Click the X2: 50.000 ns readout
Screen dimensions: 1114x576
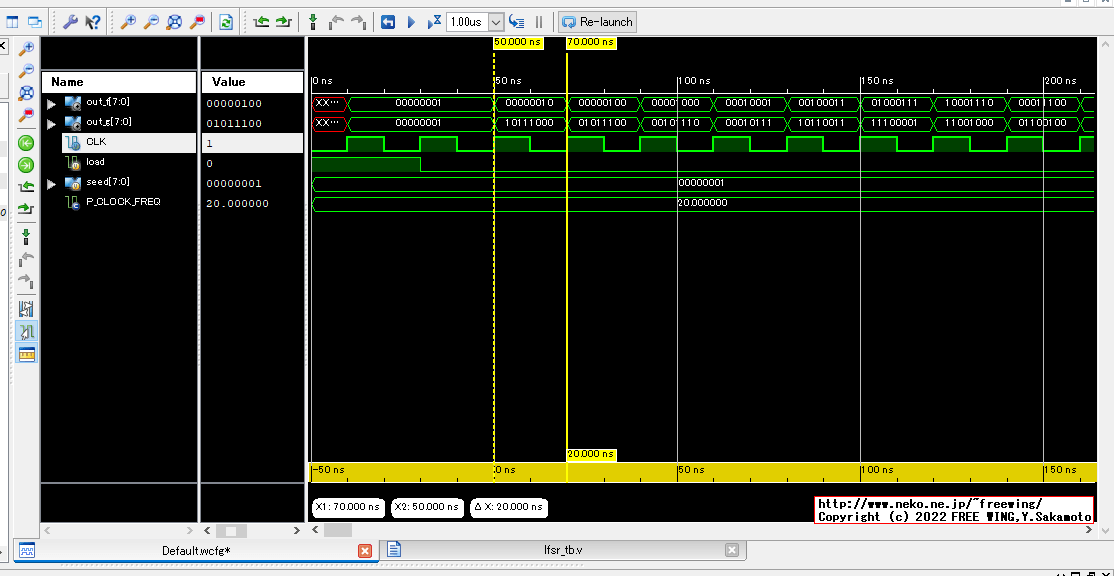click(427, 507)
